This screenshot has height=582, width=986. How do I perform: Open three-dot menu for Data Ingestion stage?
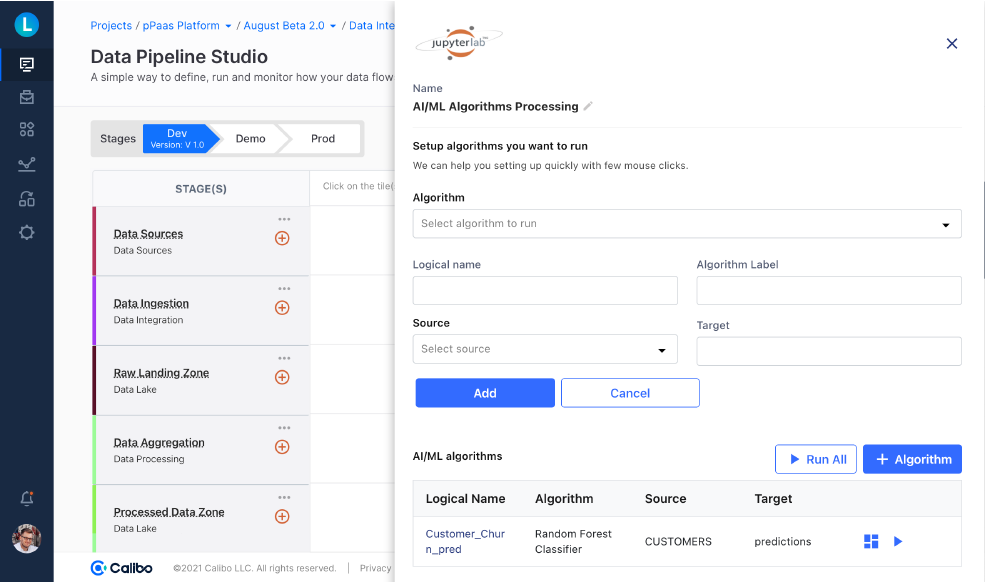tap(285, 289)
